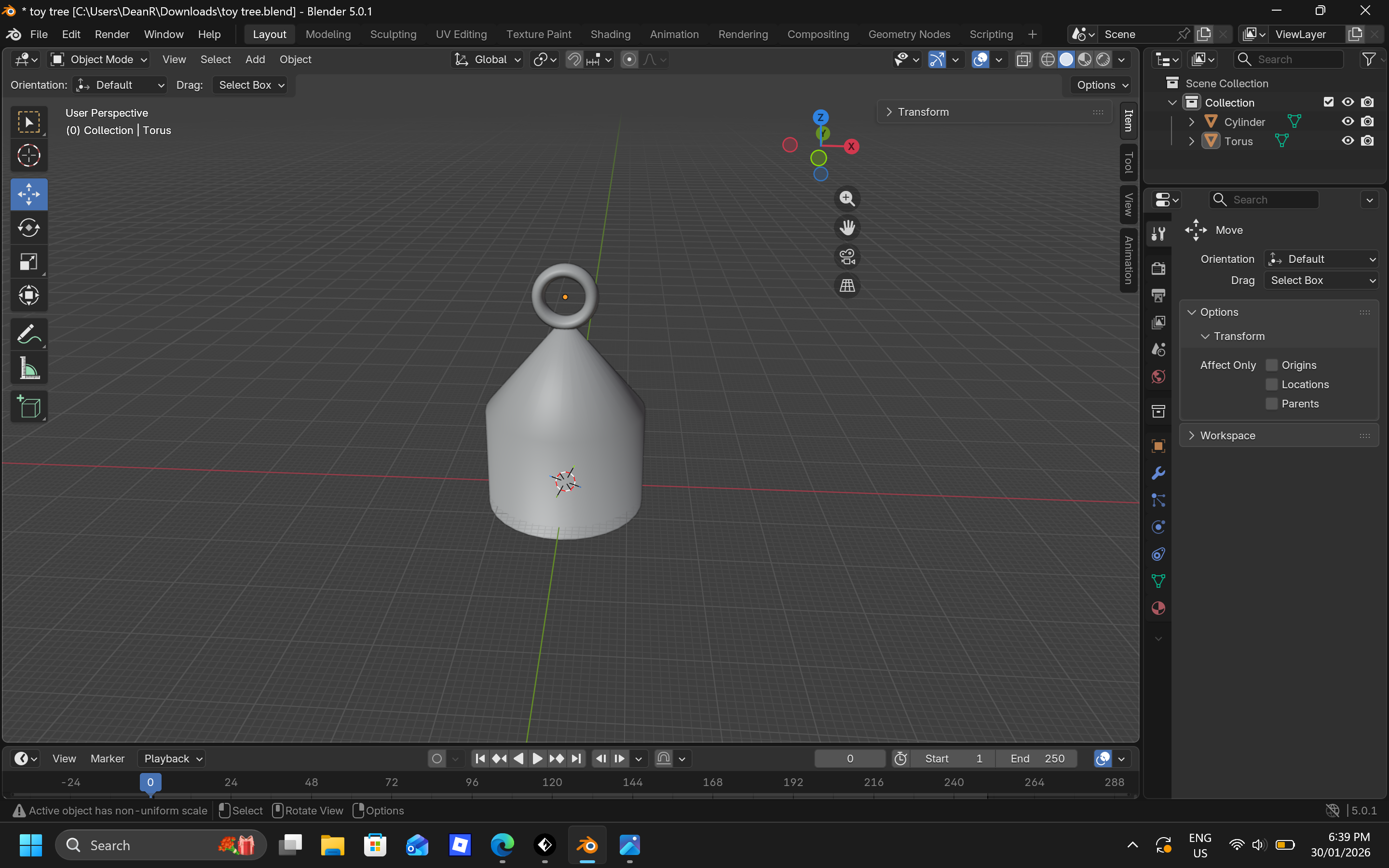The image size is (1389, 868).
Task: Open the World properties tab
Action: tap(1158, 377)
